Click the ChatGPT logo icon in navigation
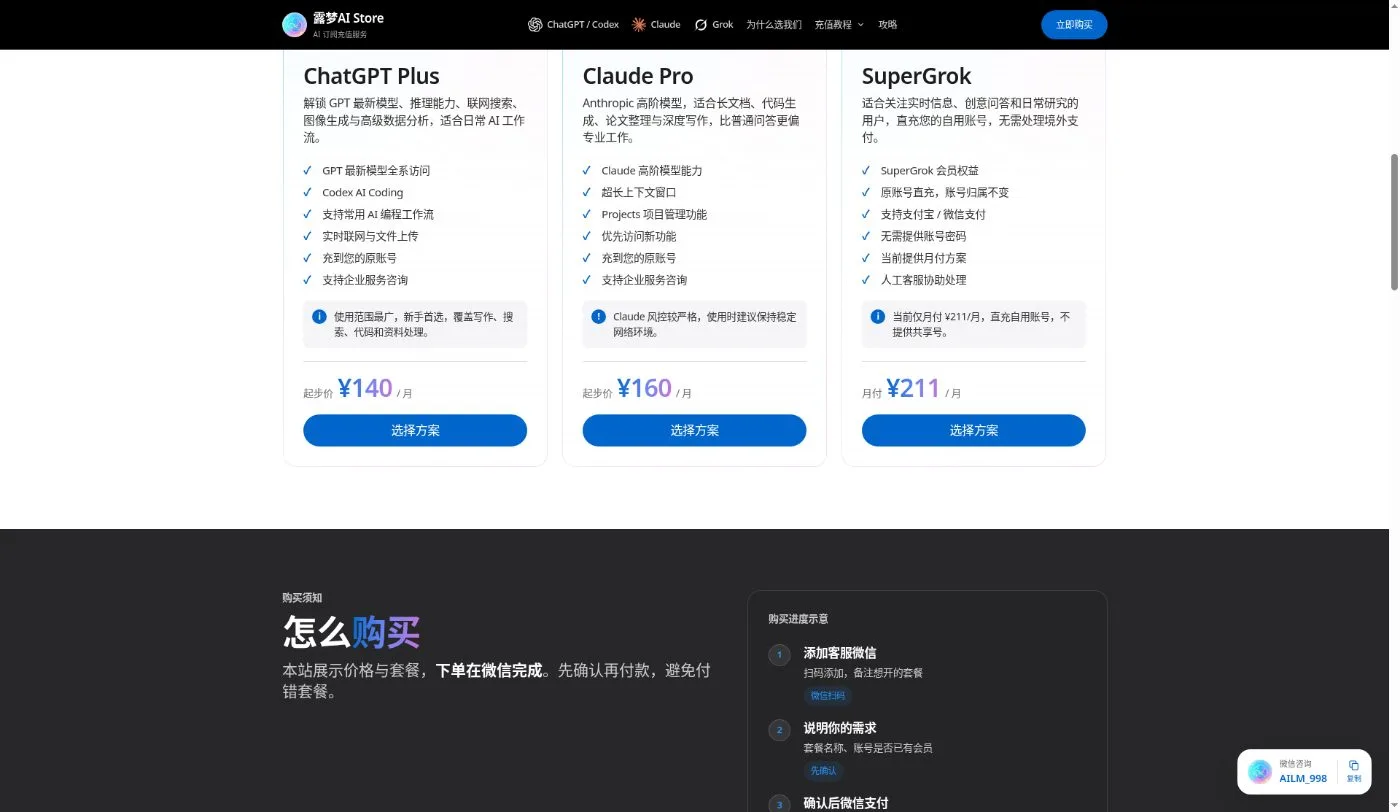Screen dimensions: 1400x812 coord(535,24)
